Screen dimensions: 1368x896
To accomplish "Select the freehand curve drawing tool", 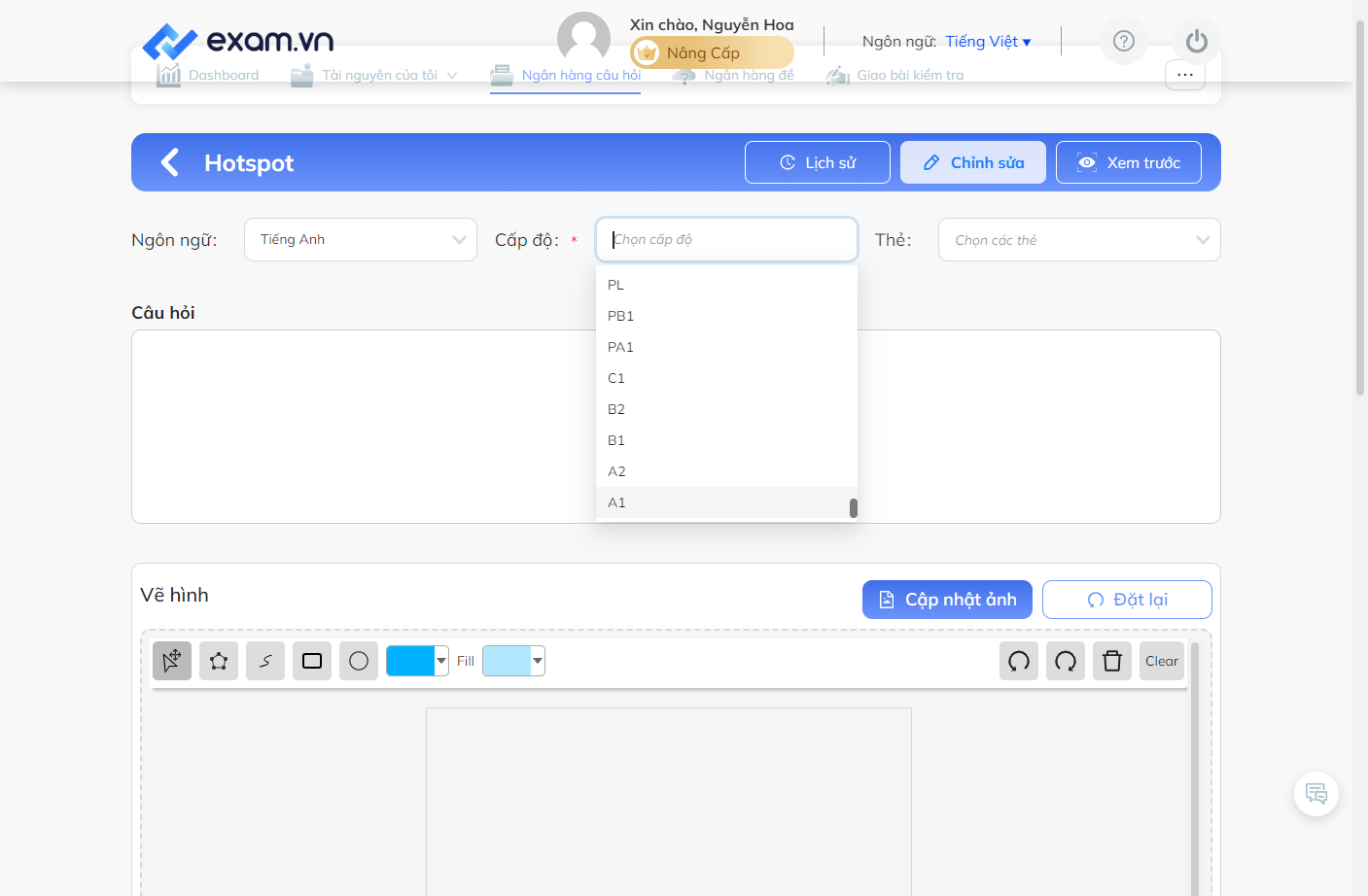I will pyautogui.click(x=265, y=661).
